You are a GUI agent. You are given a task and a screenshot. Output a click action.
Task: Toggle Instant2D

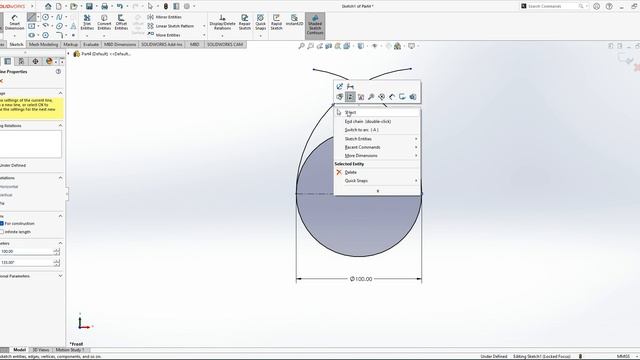click(294, 21)
